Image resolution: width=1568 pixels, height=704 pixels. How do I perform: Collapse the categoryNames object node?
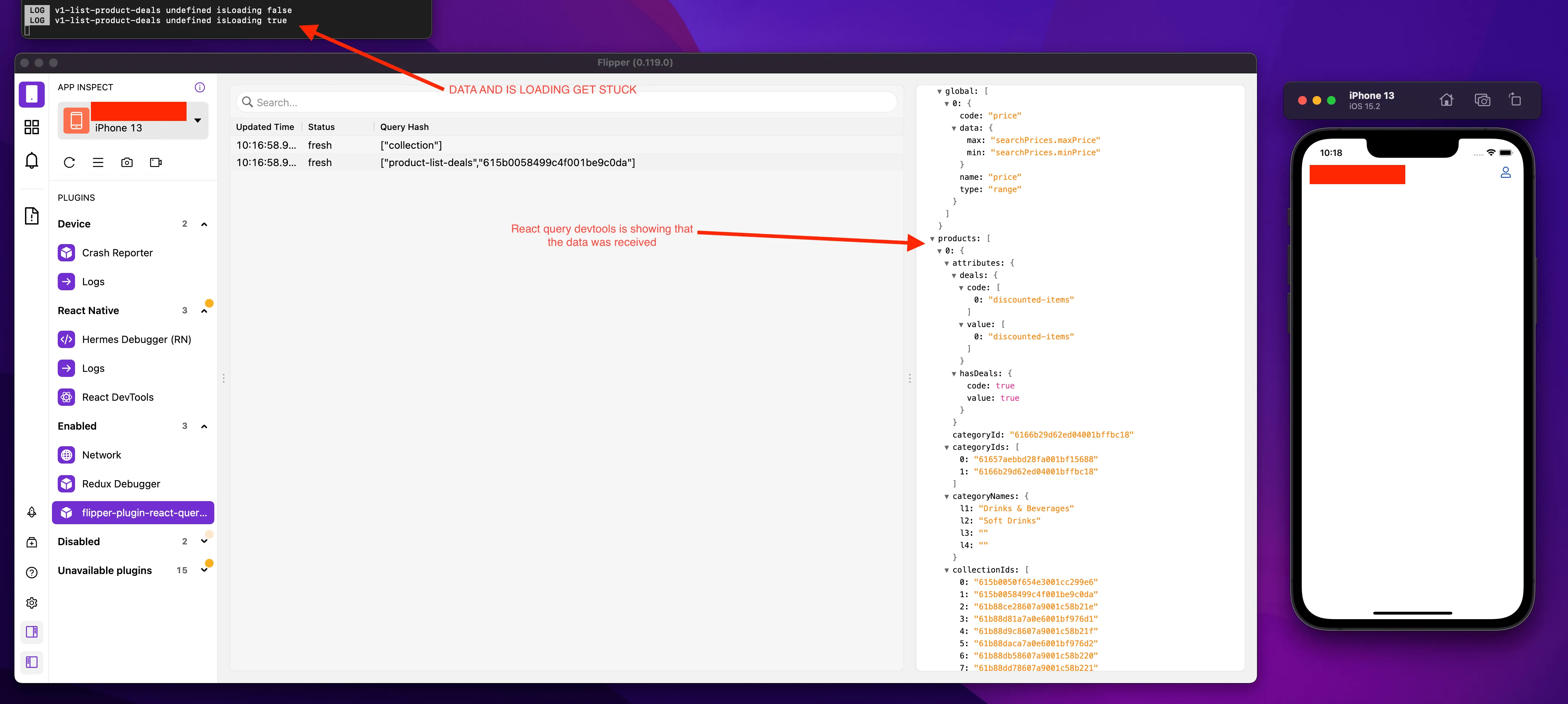946,497
